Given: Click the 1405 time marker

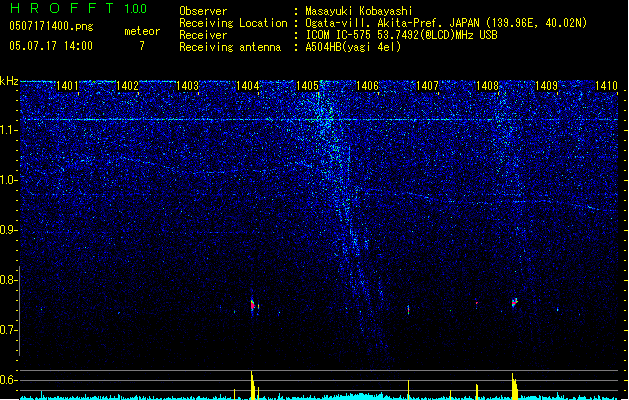Looking at the screenshot, I should click(307, 86).
